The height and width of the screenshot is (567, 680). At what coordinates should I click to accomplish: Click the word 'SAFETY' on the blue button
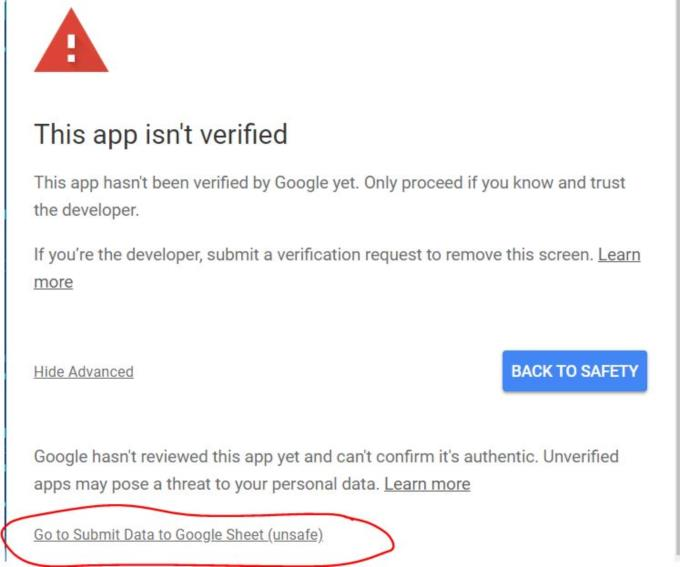tap(609, 371)
